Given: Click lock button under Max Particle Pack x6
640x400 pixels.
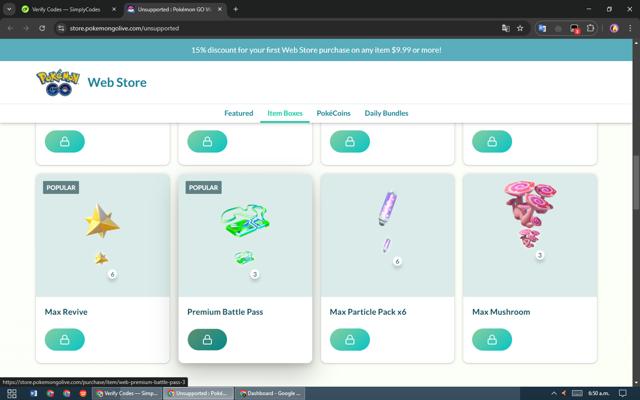Looking at the screenshot, I should (x=349, y=340).
